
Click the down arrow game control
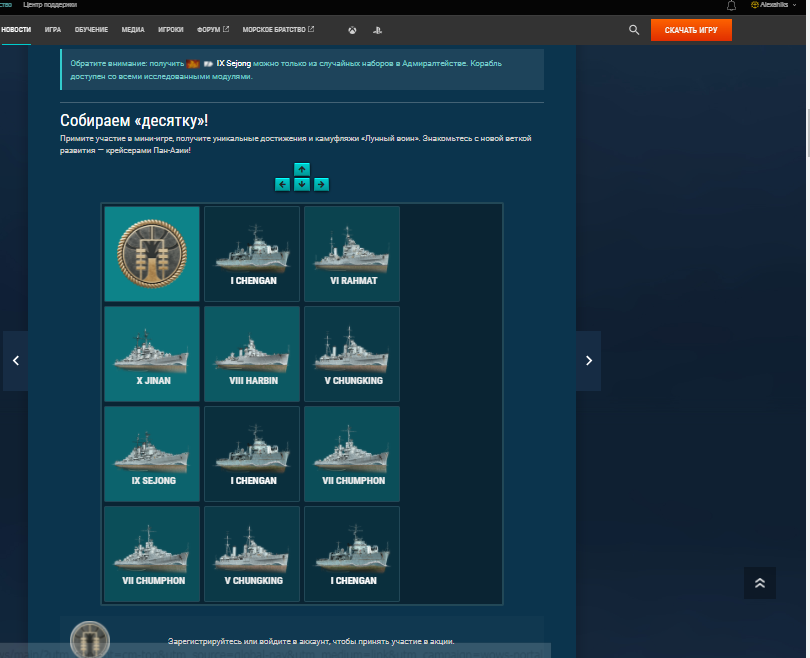(302, 184)
